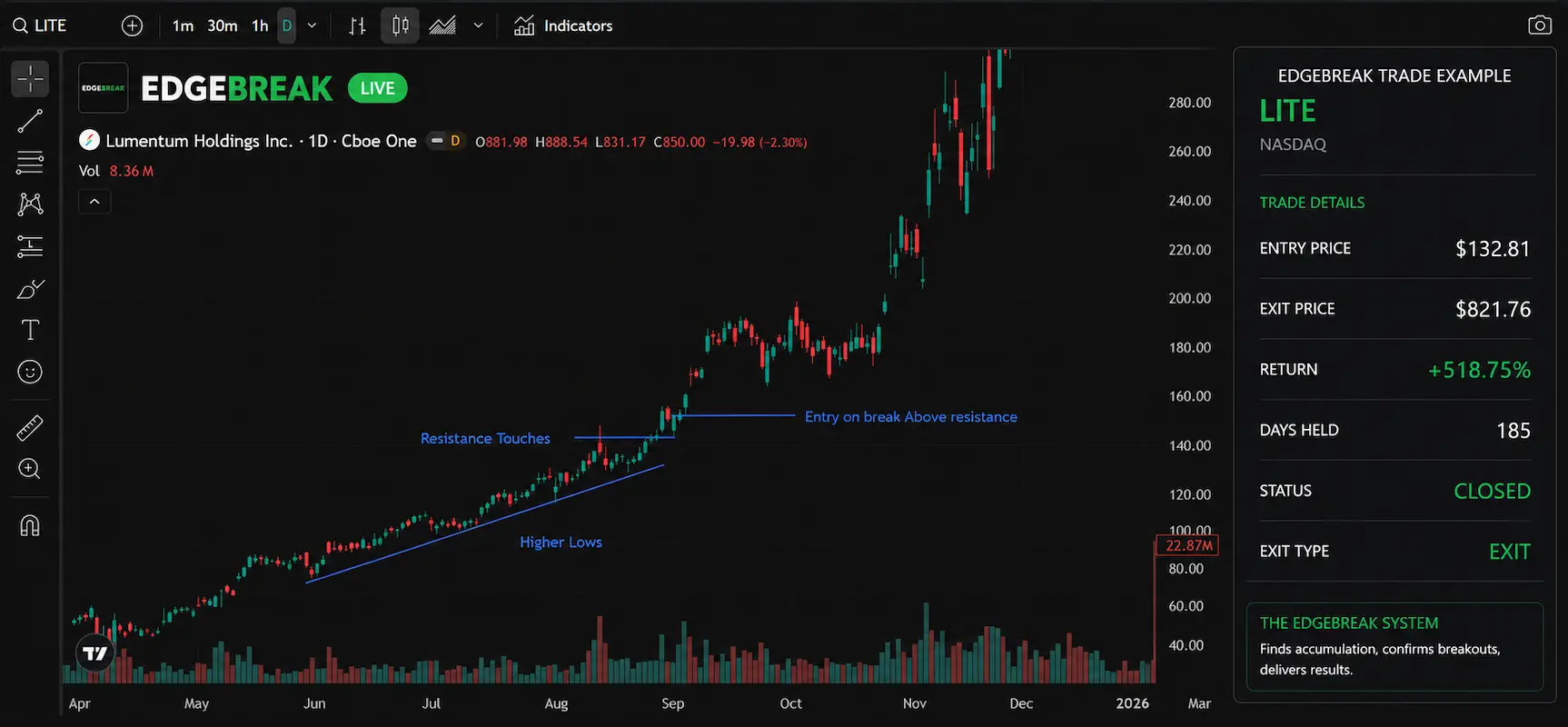This screenshot has width=1568, height=727.
Task: Open the Fibonacci retracement lines tool
Action: coord(30,163)
